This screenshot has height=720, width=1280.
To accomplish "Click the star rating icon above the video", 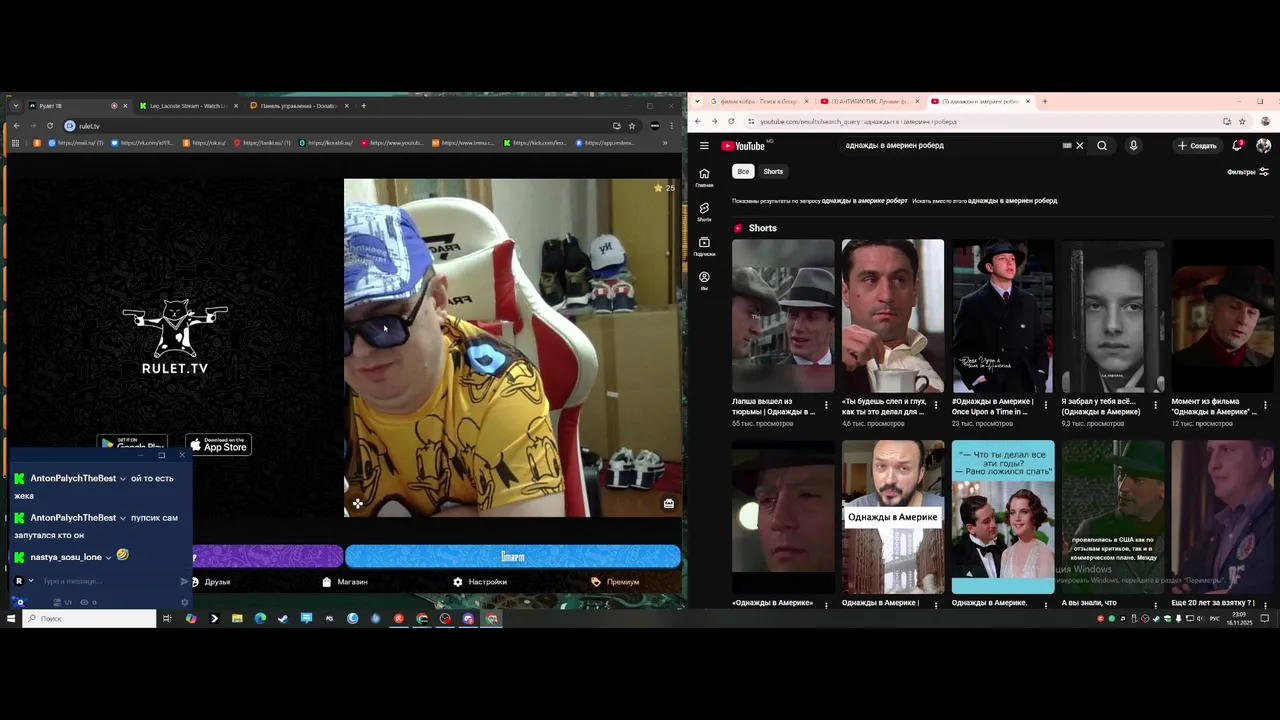I will pyautogui.click(x=658, y=188).
